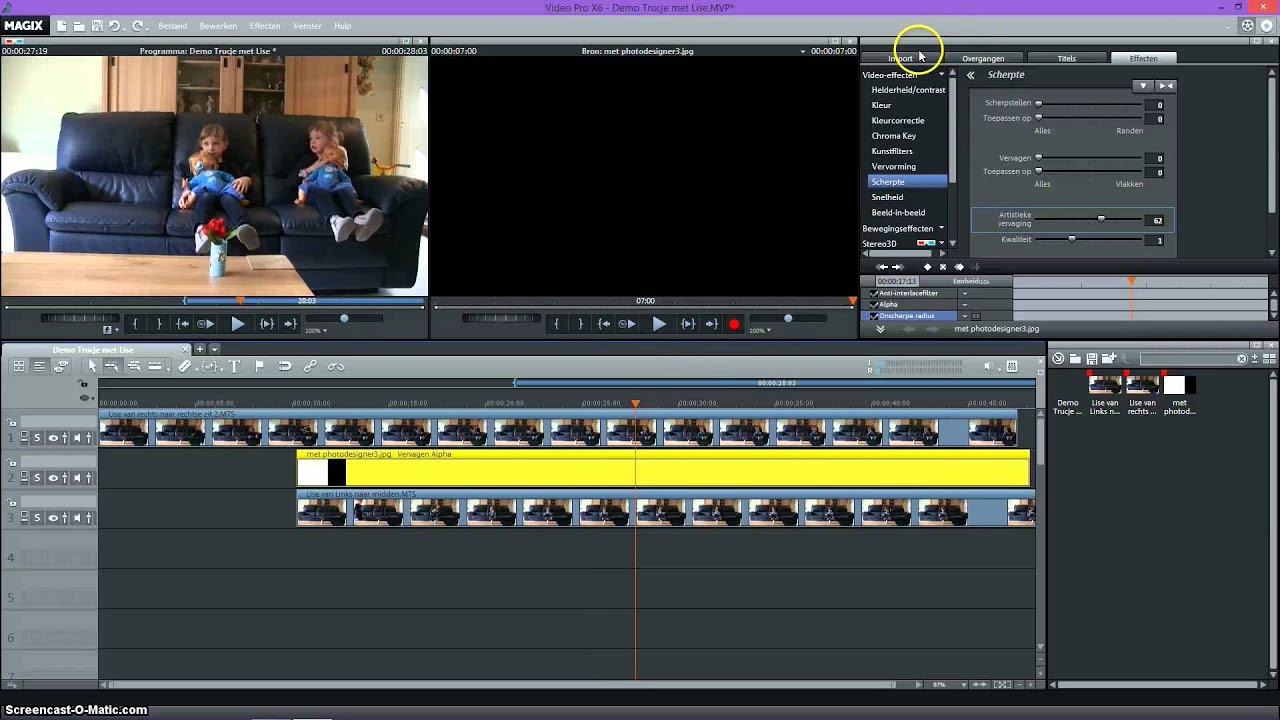
Task: Select Kunstfilters effect
Action: (x=892, y=151)
